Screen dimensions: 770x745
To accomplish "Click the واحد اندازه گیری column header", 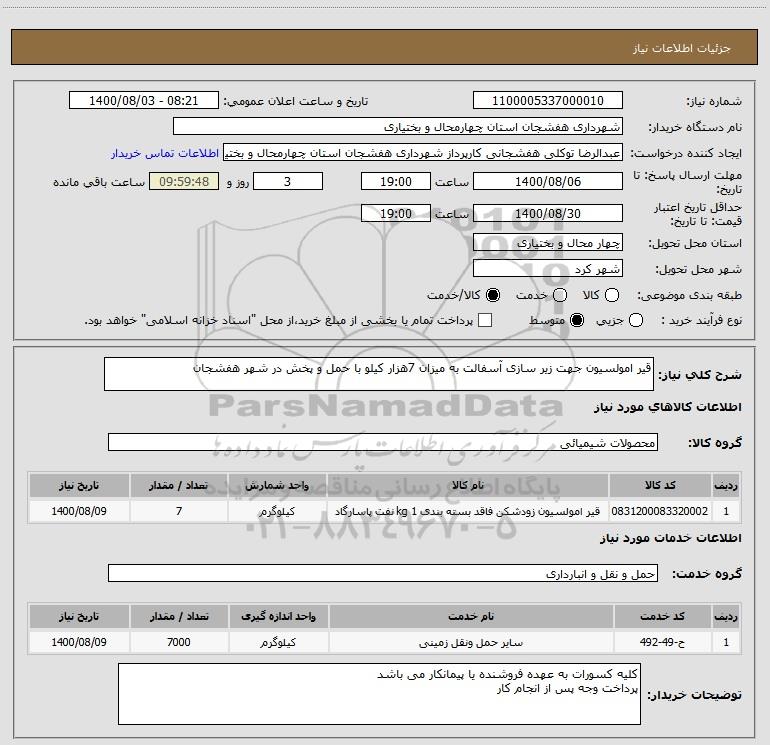I will (x=278, y=616).
